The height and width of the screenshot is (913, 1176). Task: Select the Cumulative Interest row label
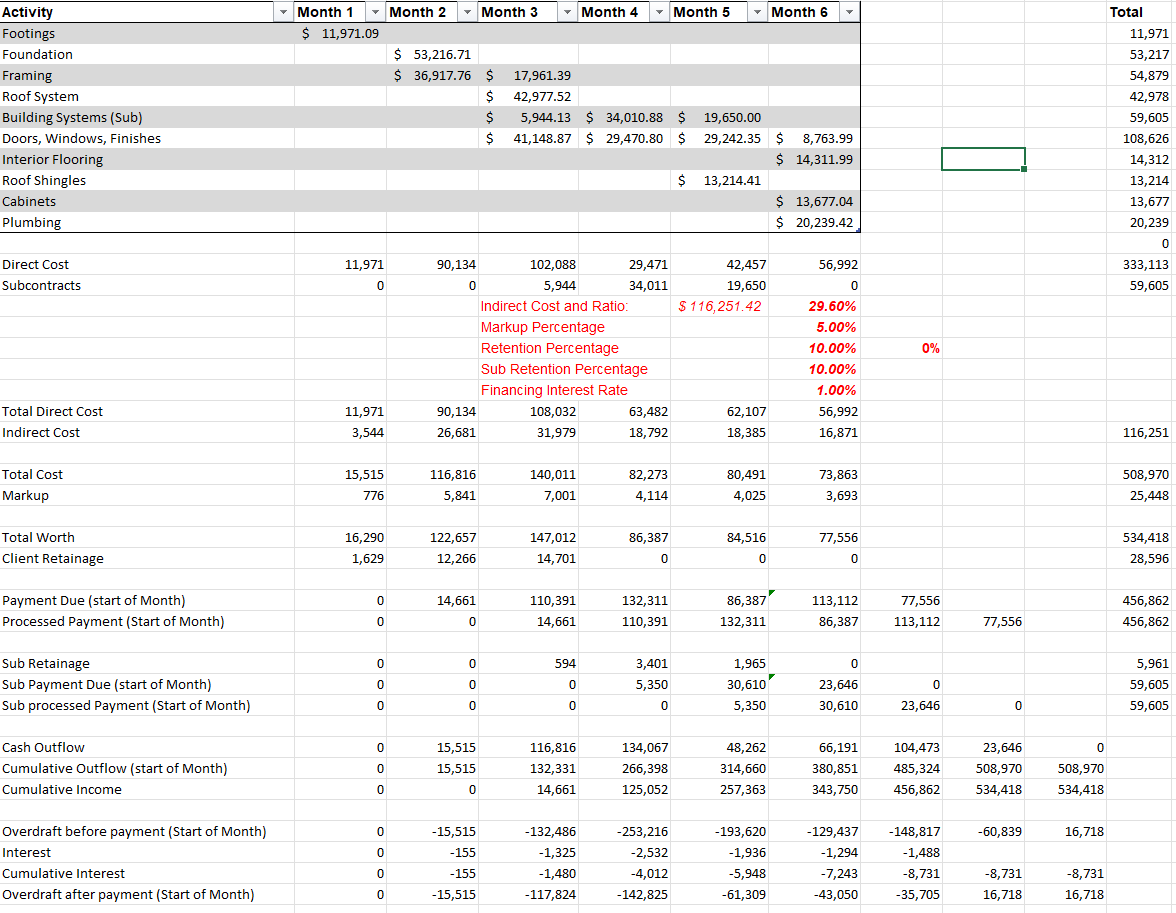[x=64, y=873]
